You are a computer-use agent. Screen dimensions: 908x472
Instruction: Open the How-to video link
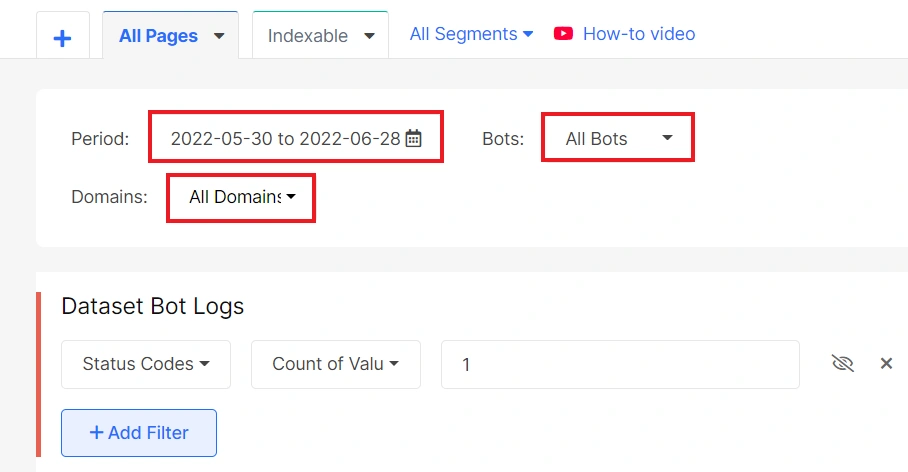[639, 34]
